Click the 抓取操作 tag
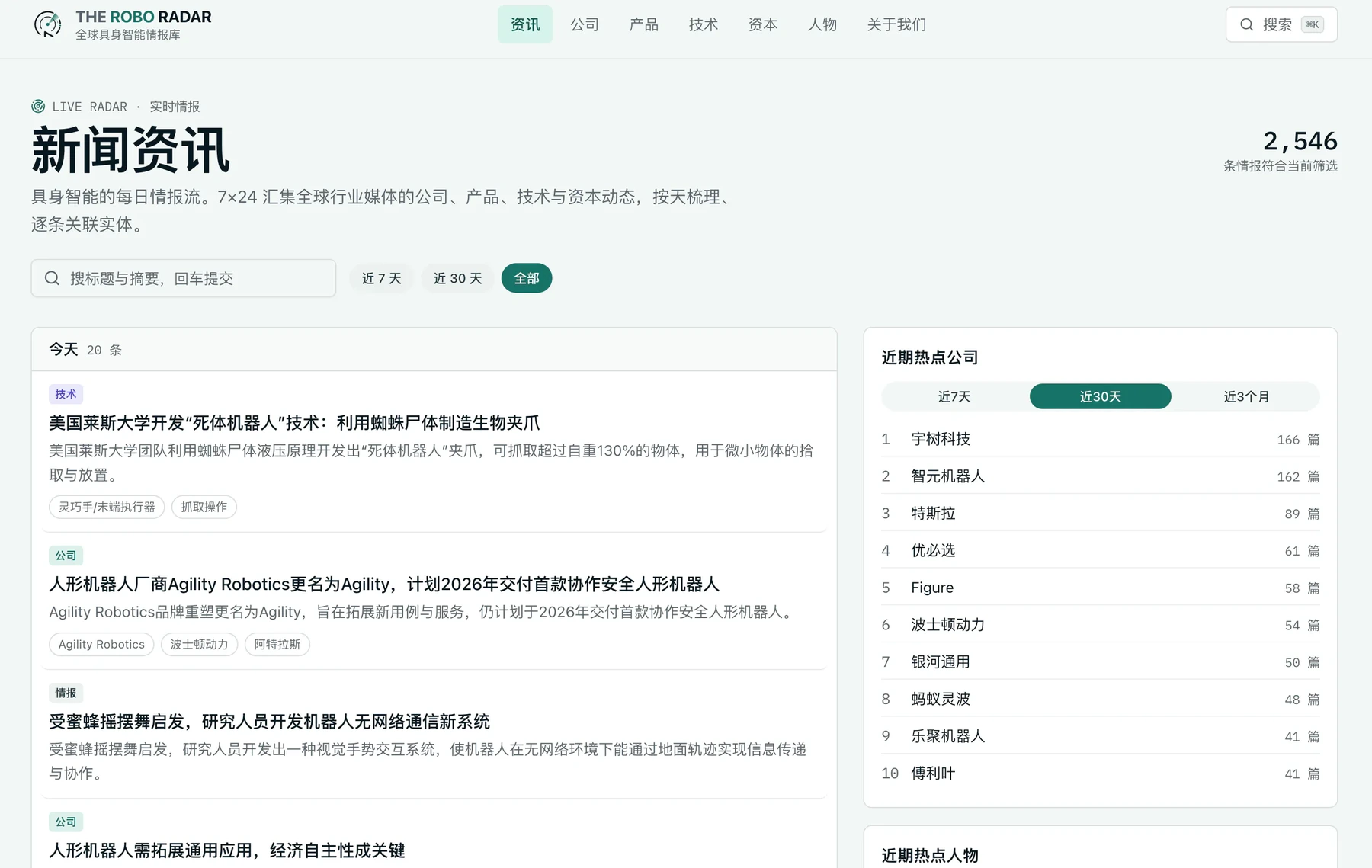The width and height of the screenshot is (1372, 868). click(x=204, y=507)
